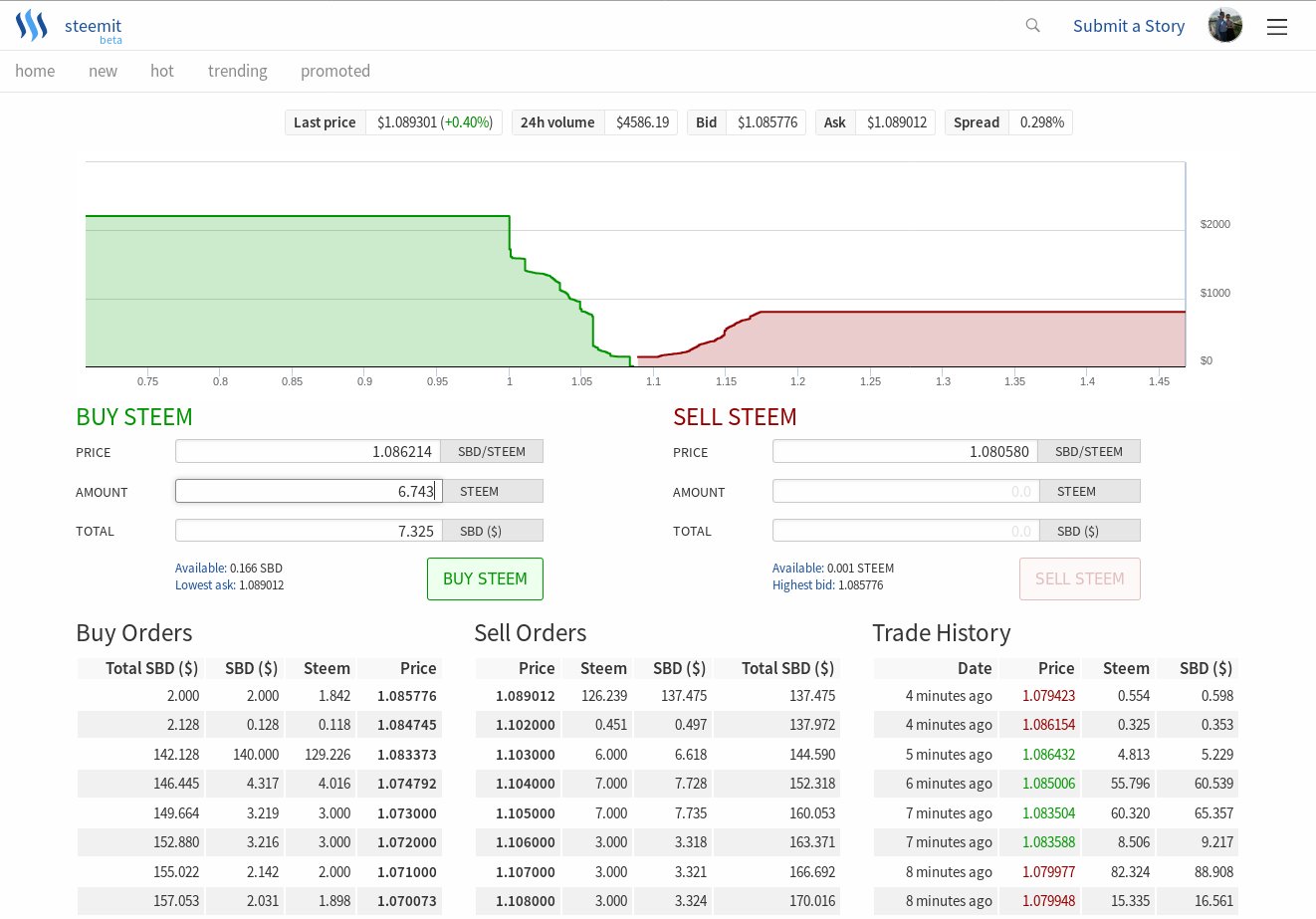Click the steemit beta site title

click(94, 28)
